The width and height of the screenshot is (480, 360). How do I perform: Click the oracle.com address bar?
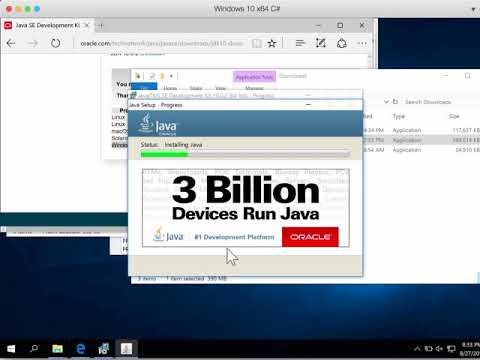pos(162,43)
